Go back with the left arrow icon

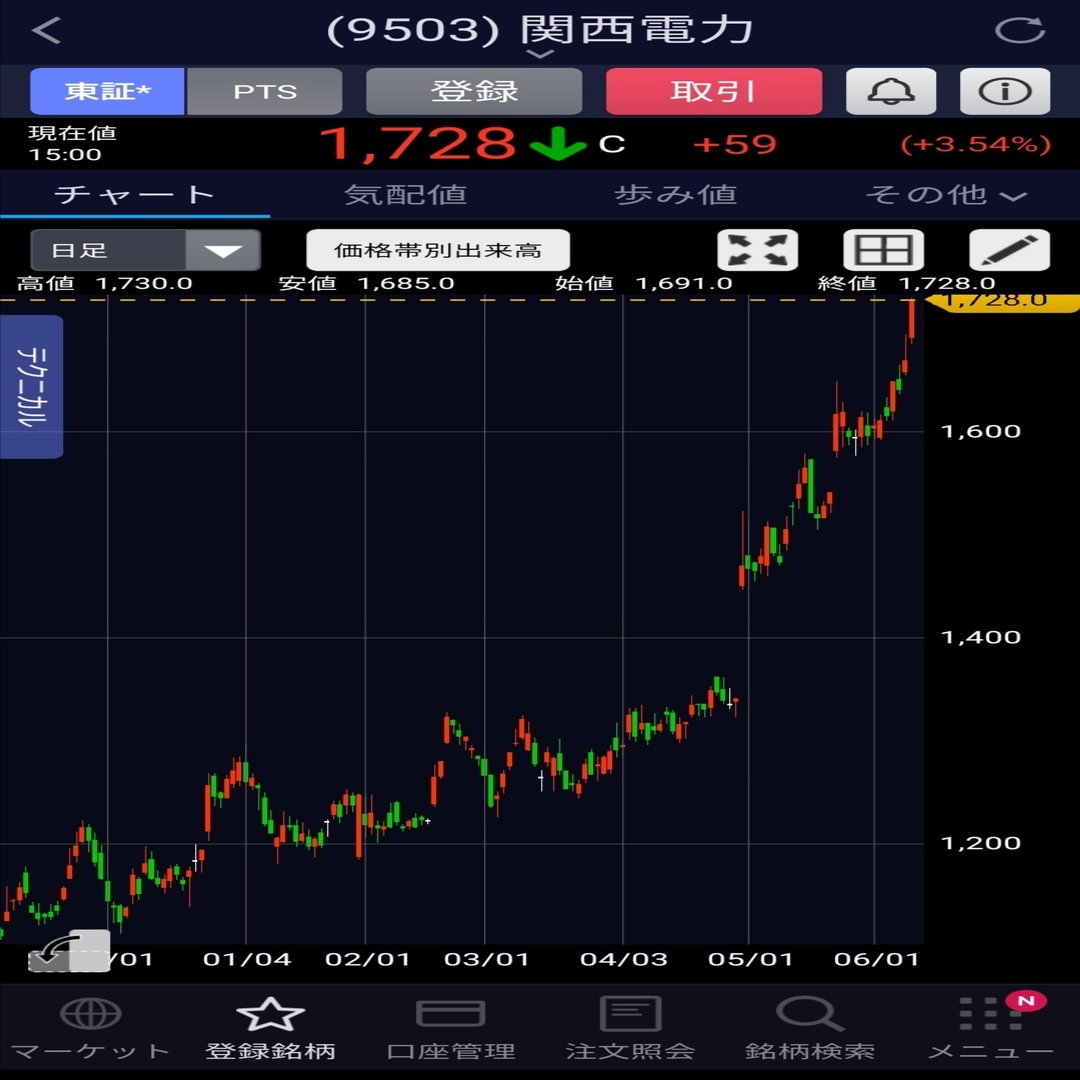click(47, 30)
